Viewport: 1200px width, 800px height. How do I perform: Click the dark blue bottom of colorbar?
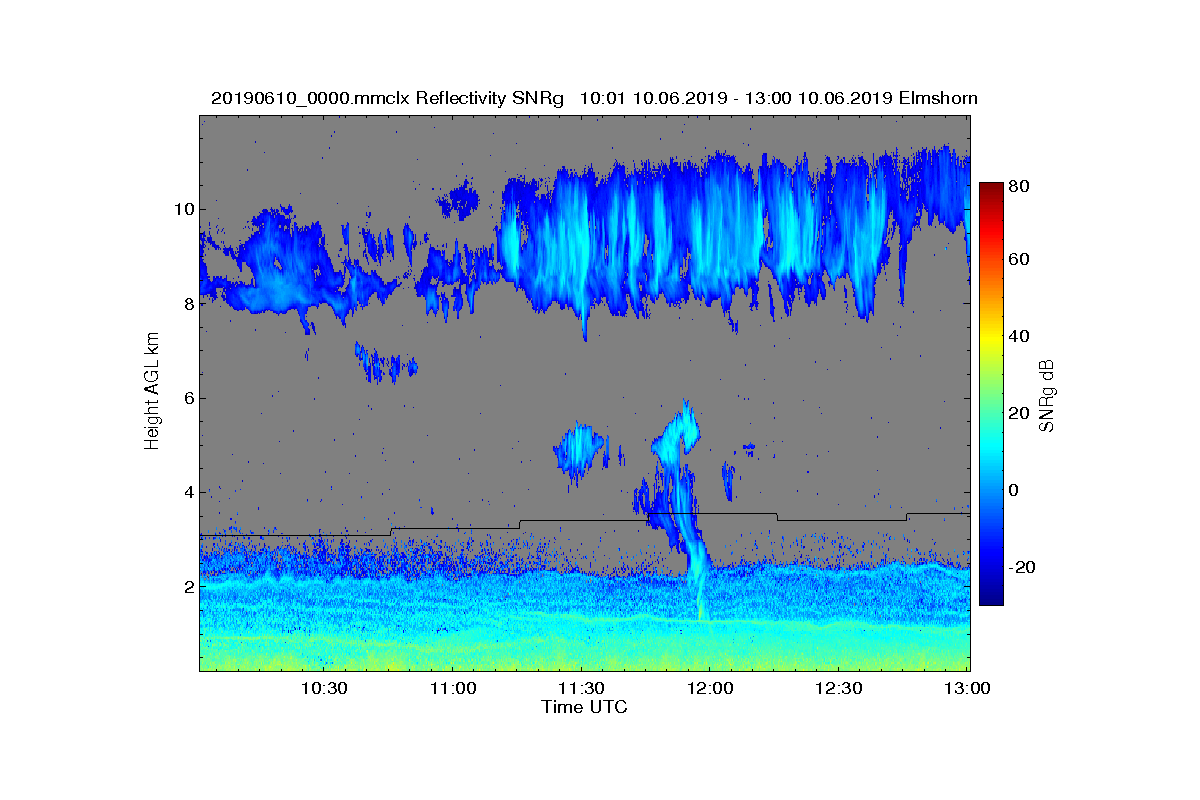(x=991, y=597)
